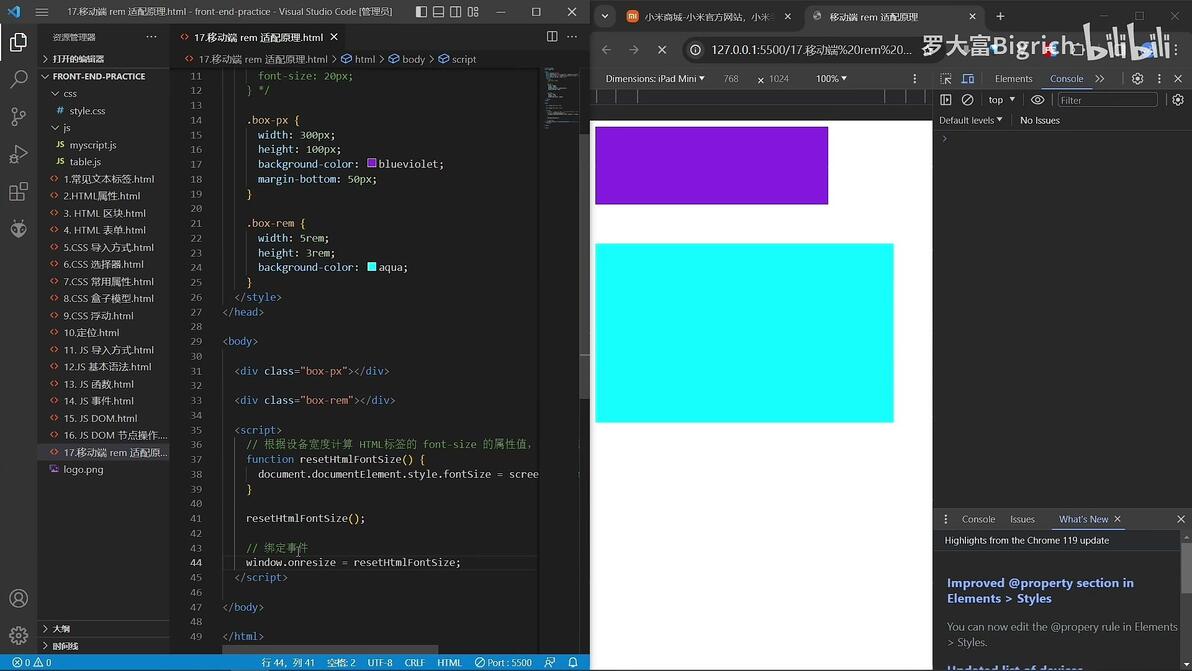Open the Source Control view
Screen dimensions: 1192x671
(18, 116)
